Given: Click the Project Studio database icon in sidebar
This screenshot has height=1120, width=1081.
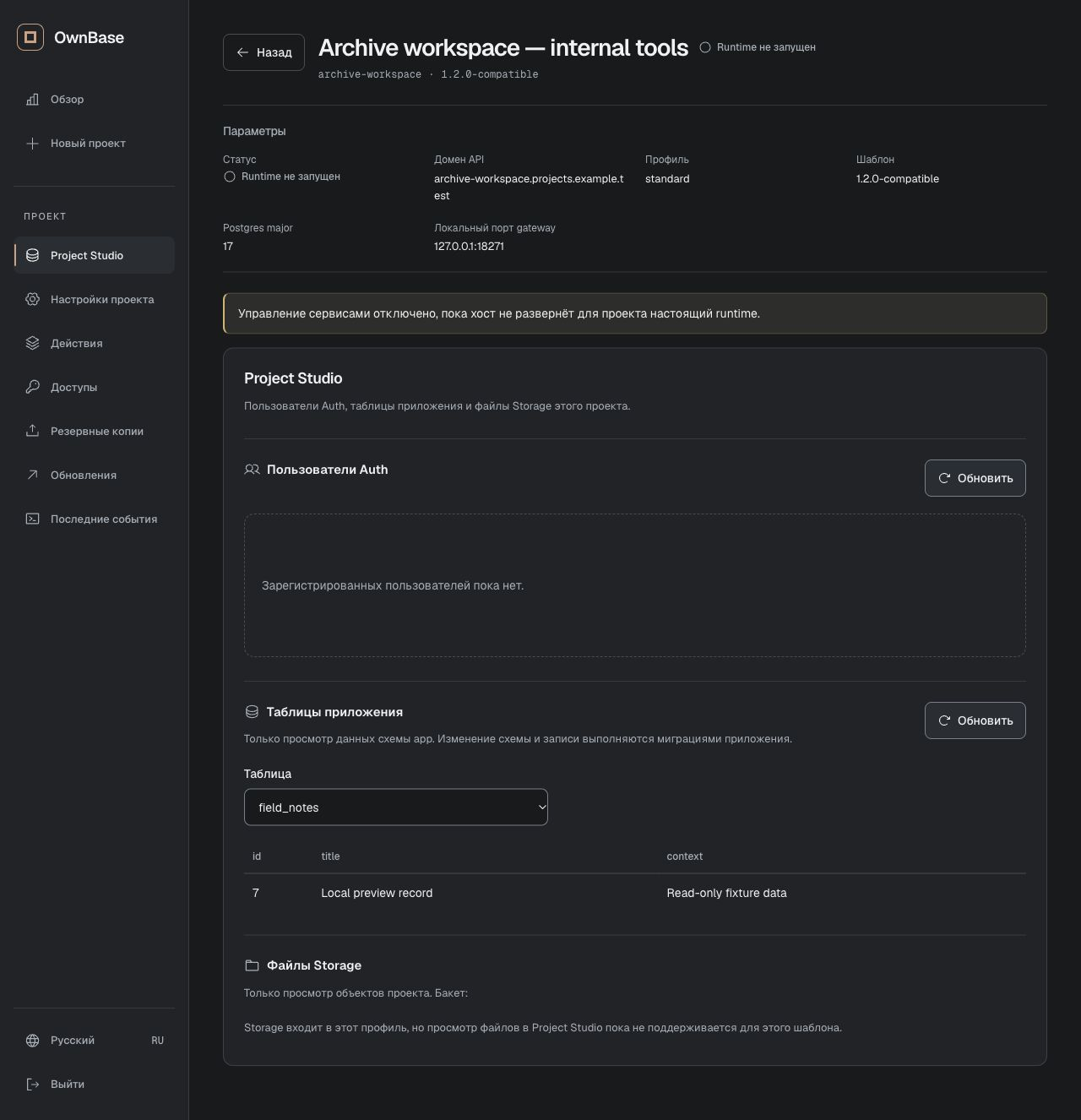Looking at the screenshot, I should coord(32,255).
